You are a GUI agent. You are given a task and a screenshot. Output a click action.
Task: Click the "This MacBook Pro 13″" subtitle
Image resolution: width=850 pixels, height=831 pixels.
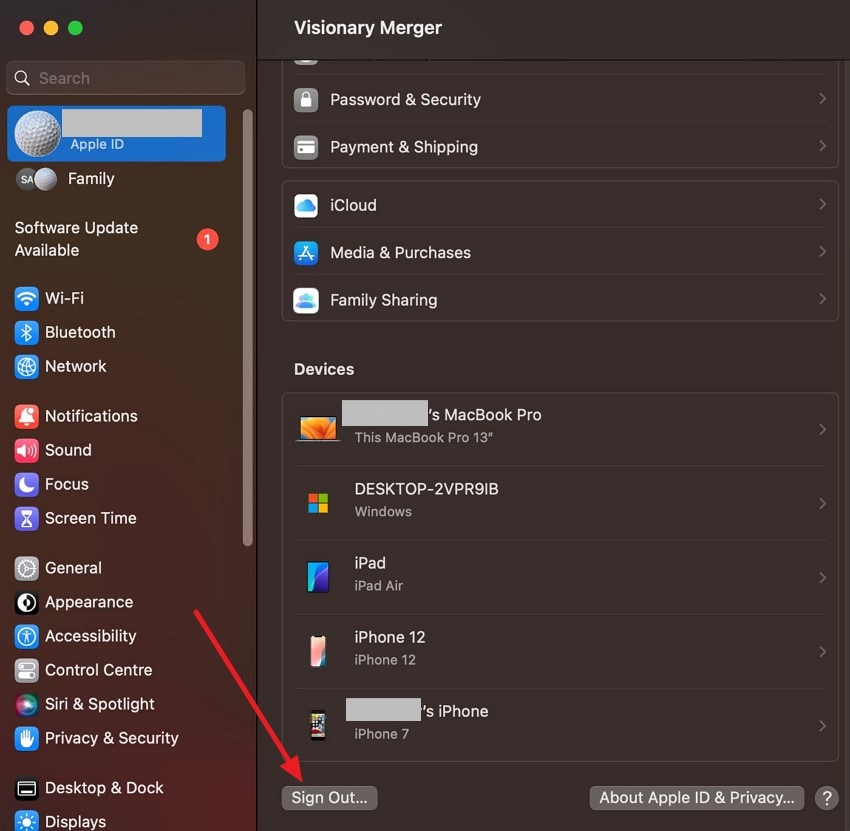coord(424,437)
